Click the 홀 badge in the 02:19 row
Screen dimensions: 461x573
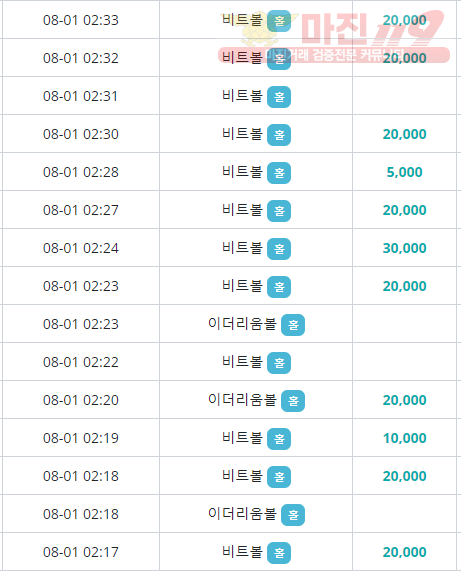279,439
